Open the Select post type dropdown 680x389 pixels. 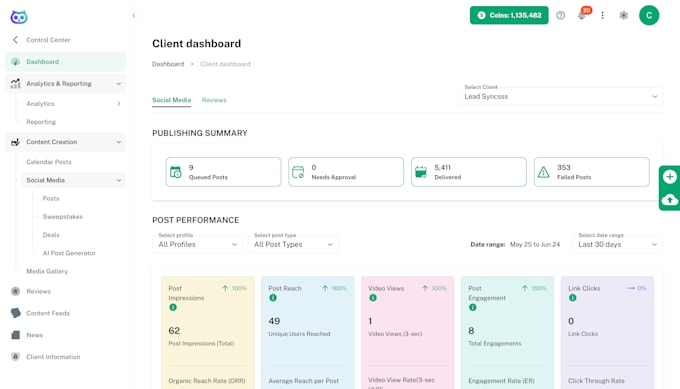point(293,245)
